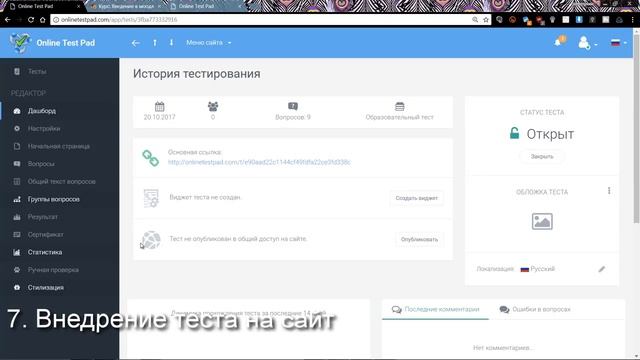Click the globe icon for publishing
Viewport: 640px width, 360px height.
151,240
